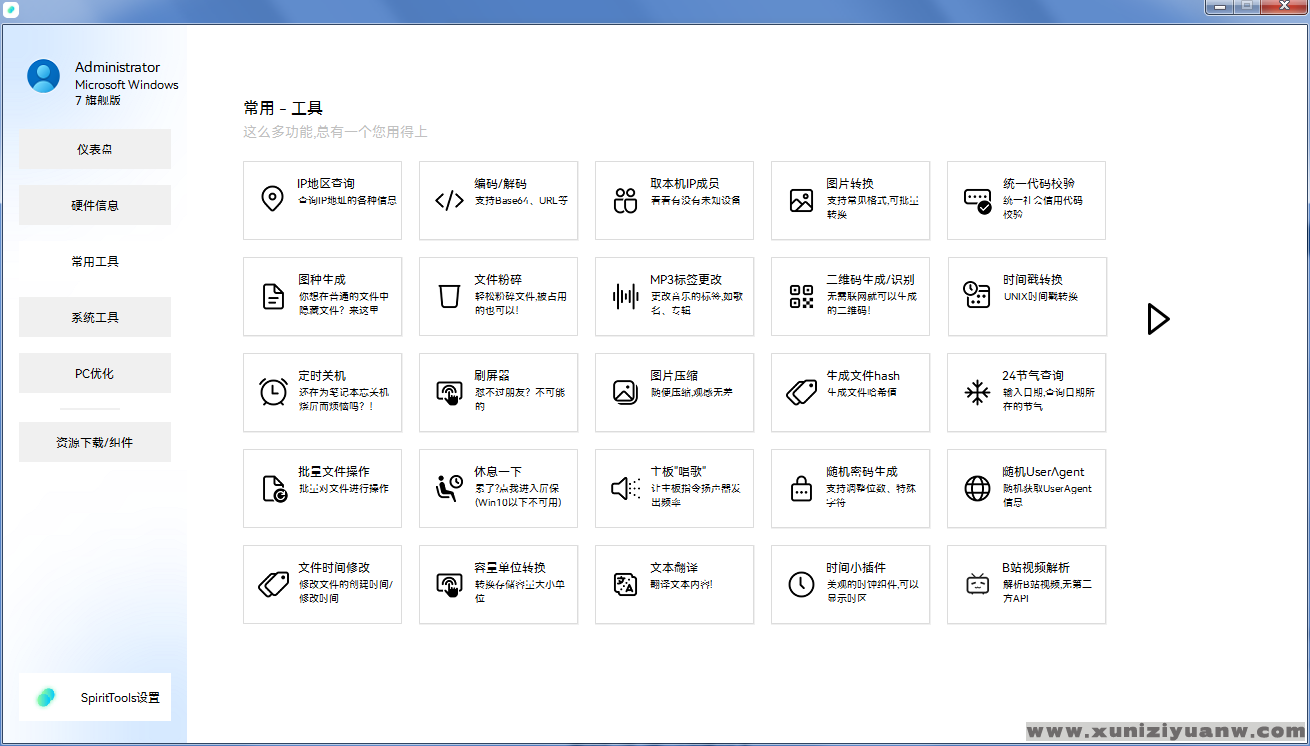The width and height of the screenshot is (1310, 746).
Task: Click the Administrator user avatar
Action: point(44,76)
